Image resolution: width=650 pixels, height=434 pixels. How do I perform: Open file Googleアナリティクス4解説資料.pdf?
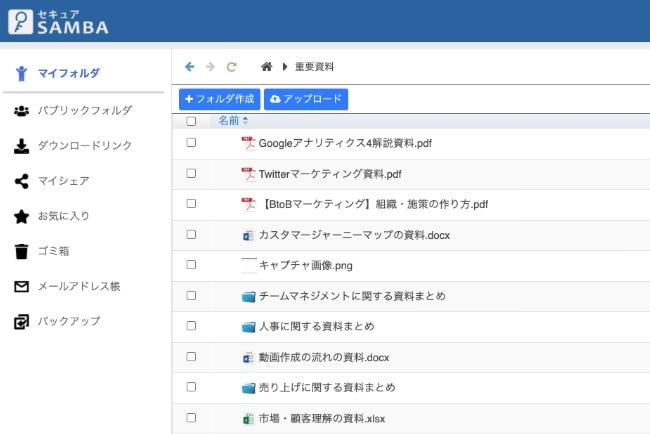click(345, 143)
